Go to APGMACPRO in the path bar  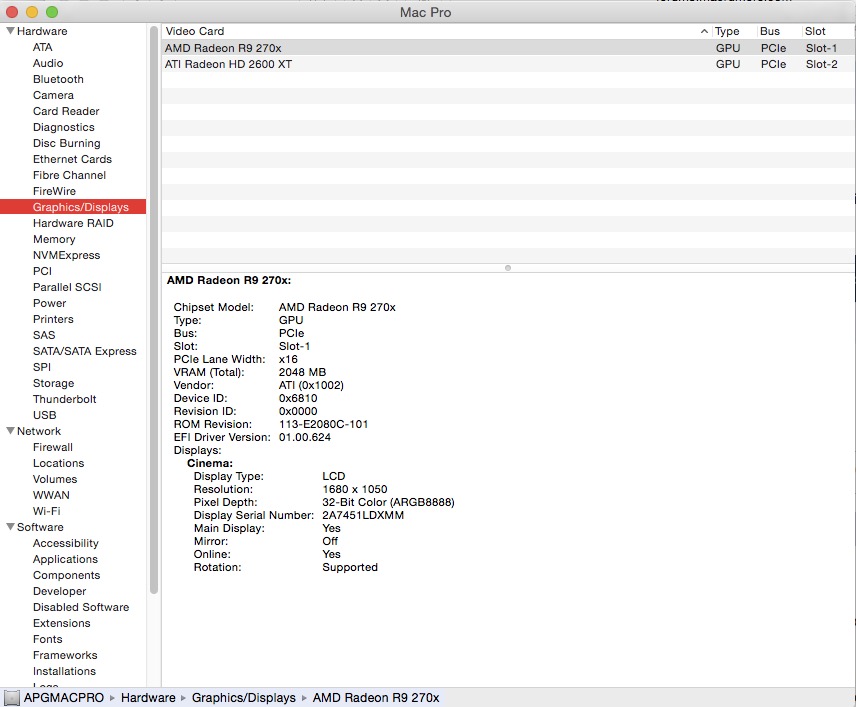tap(63, 698)
